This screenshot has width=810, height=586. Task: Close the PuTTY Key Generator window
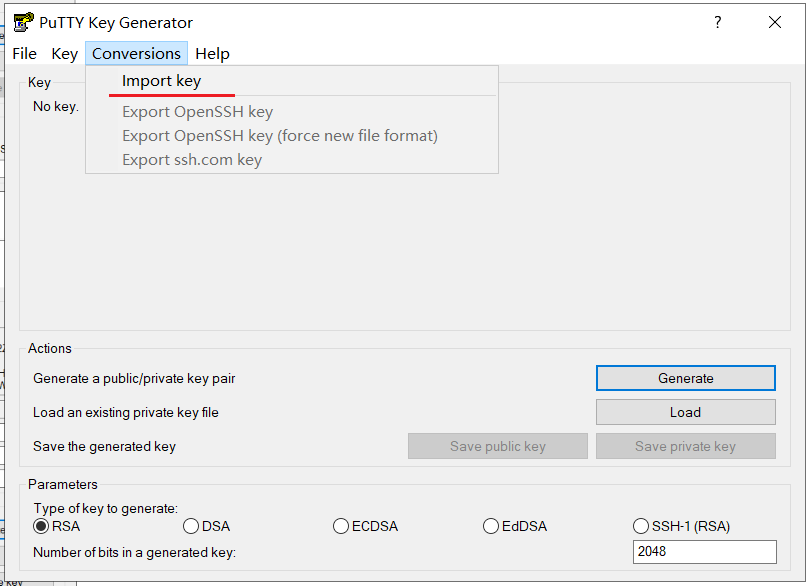(774, 22)
